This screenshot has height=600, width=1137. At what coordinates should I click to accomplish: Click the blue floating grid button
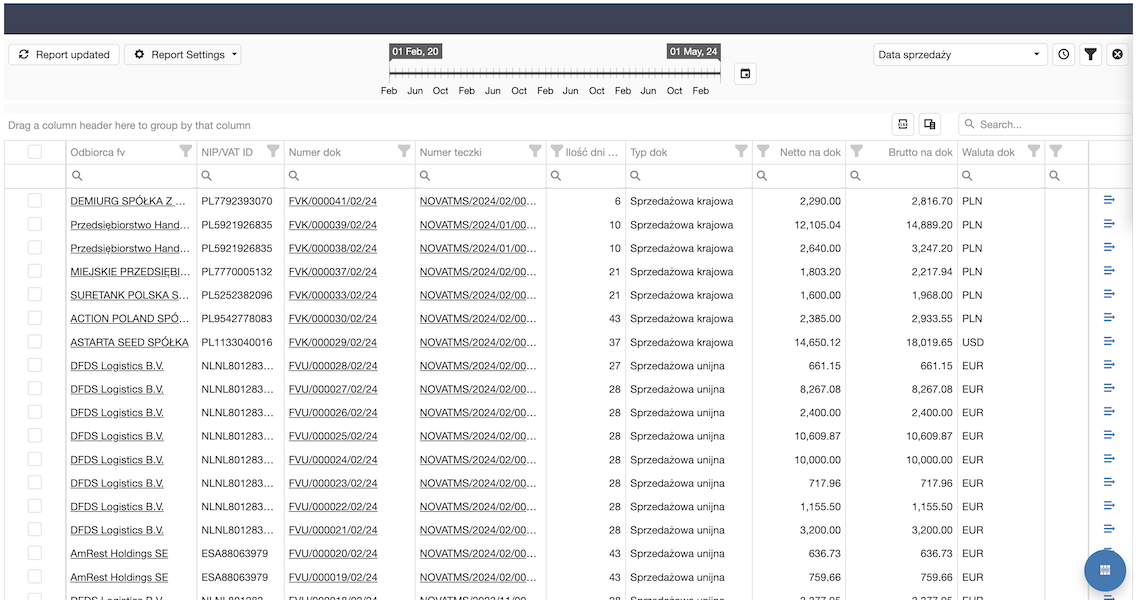point(1105,570)
